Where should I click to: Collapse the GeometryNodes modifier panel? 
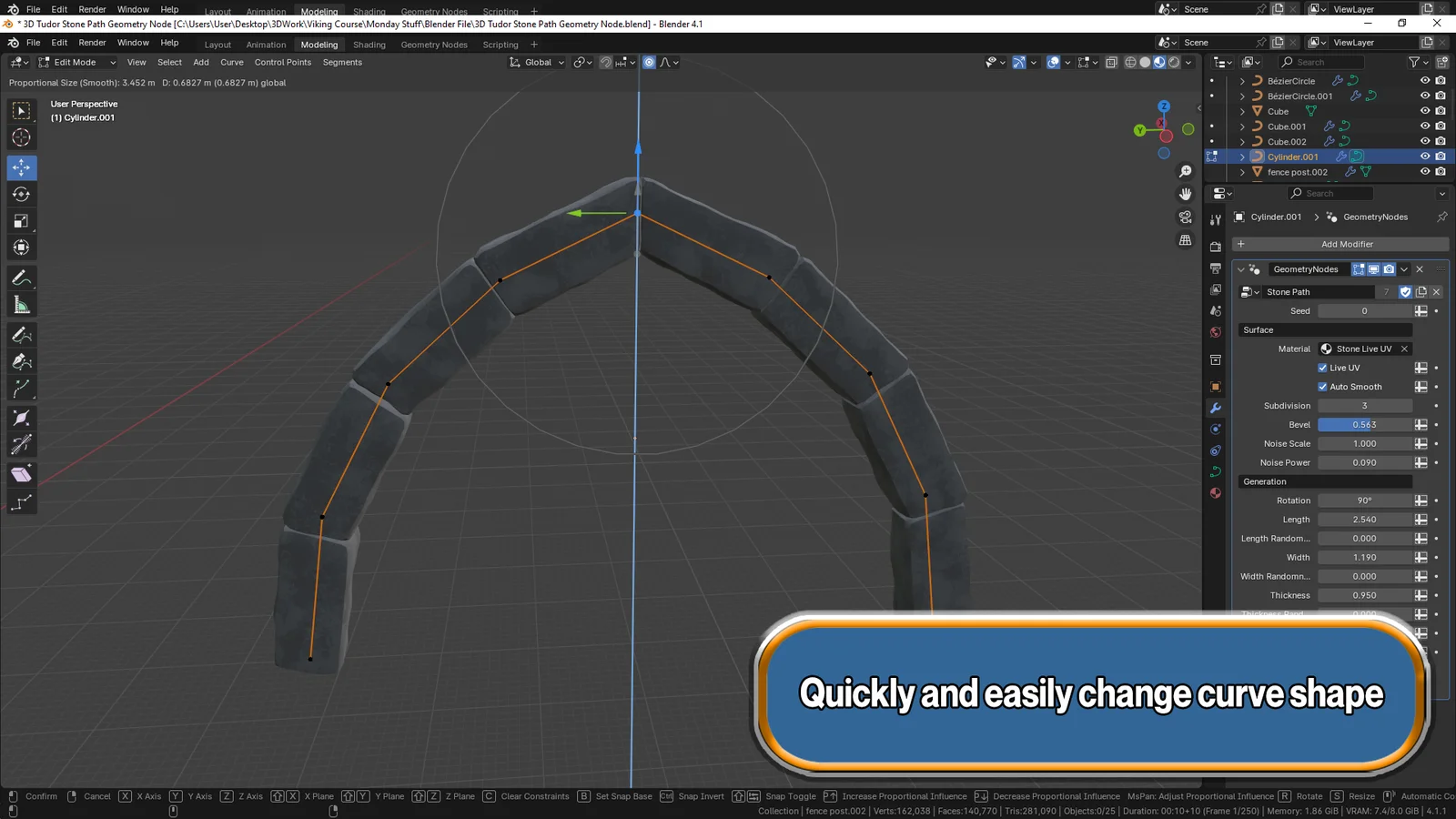1241,268
